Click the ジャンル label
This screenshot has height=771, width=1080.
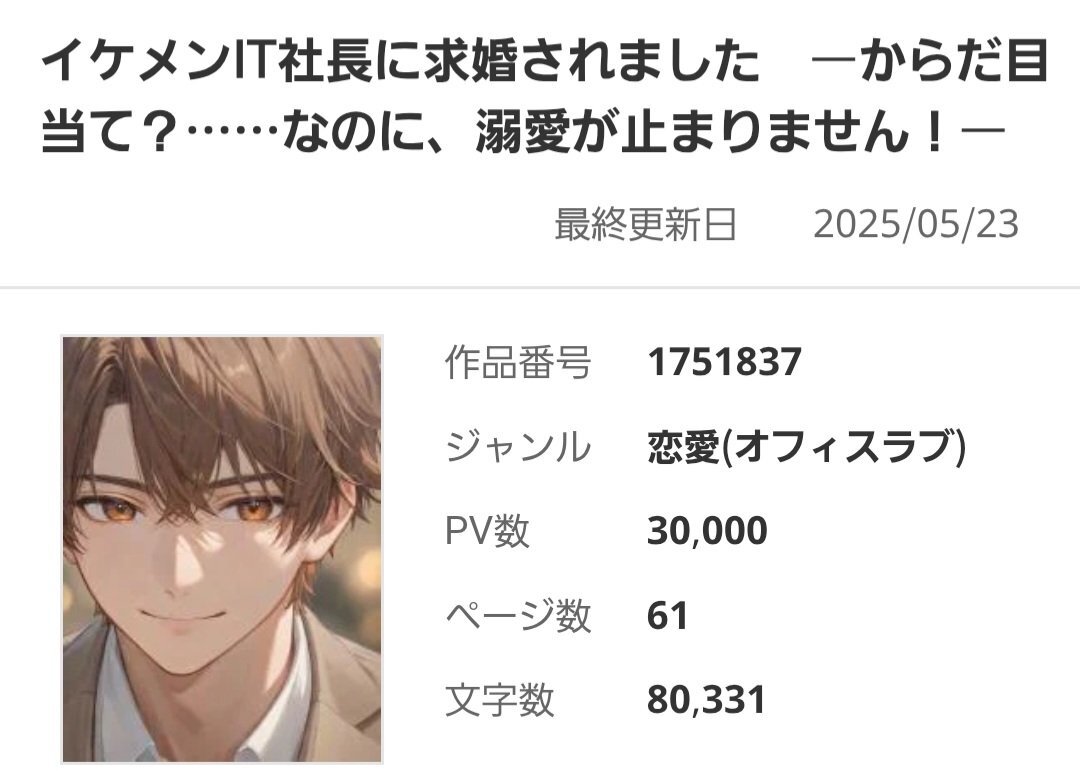click(518, 446)
